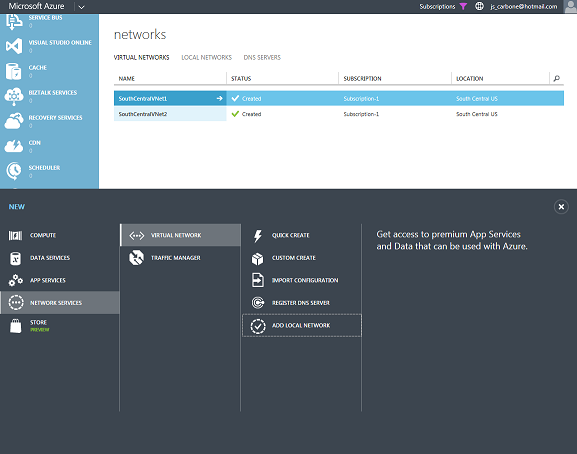Open BizTalk Services sidebar label
Image resolution: width=577 pixels, height=454 pixels.
coord(53,93)
